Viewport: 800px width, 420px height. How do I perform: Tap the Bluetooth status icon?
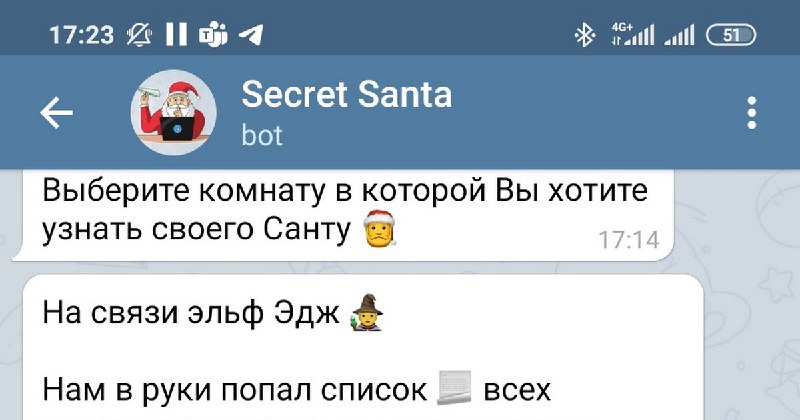(x=585, y=35)
